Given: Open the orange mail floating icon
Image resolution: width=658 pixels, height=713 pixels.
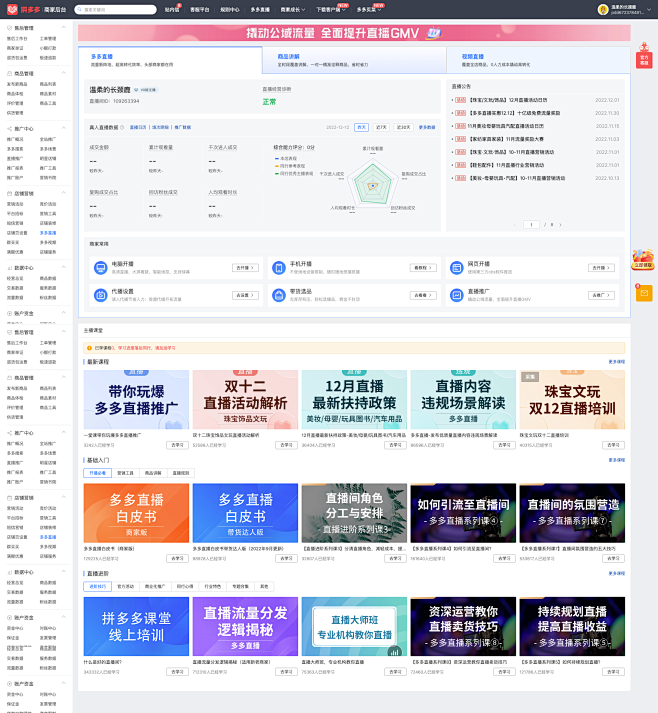Looking at the screenshot, I should 644,293.
